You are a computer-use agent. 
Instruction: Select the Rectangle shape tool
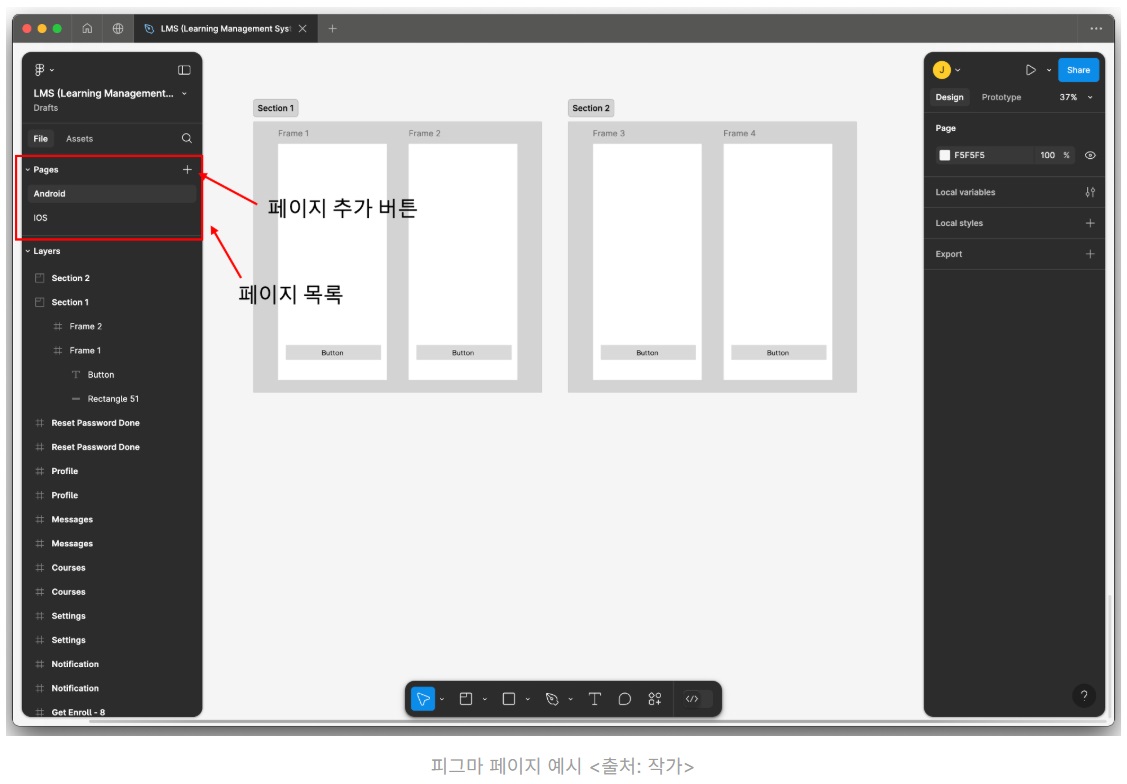[x=509, y=698]
